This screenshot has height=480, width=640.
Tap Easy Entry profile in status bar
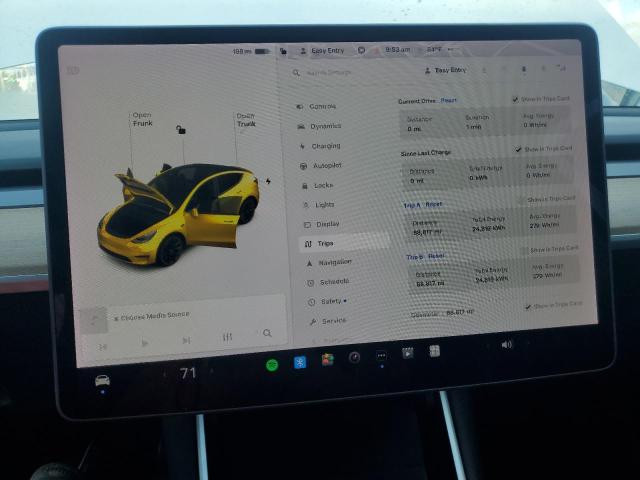point(322,51)
